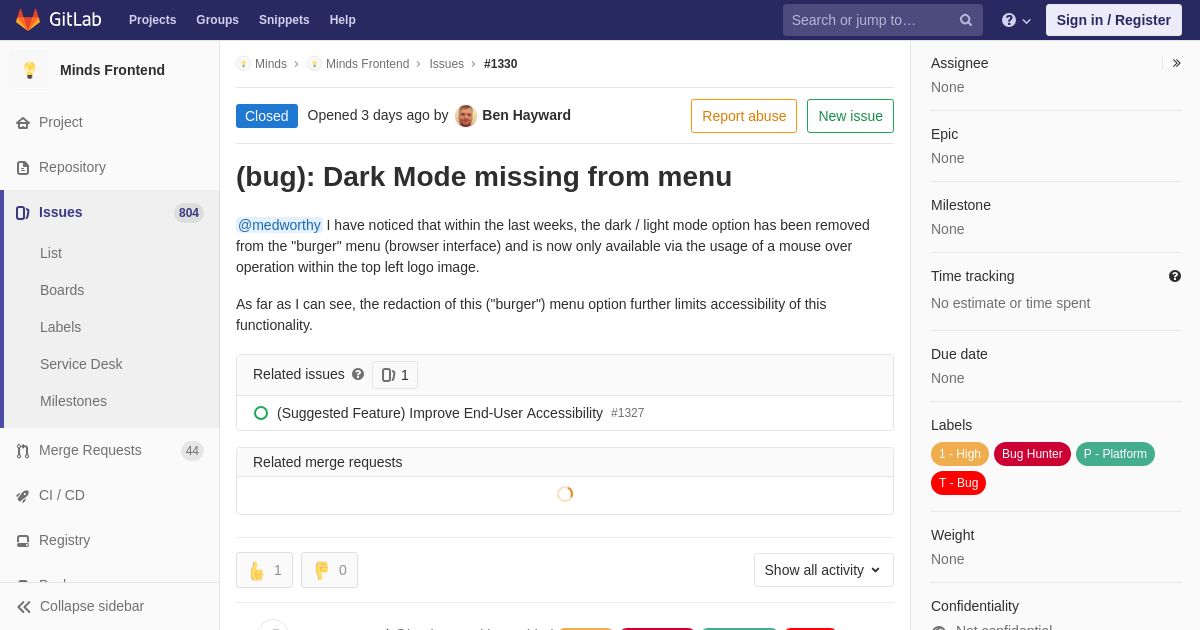Click the red T - Bug label
1200x630 pixels.
pyautogui.click(x=958, y=483)
